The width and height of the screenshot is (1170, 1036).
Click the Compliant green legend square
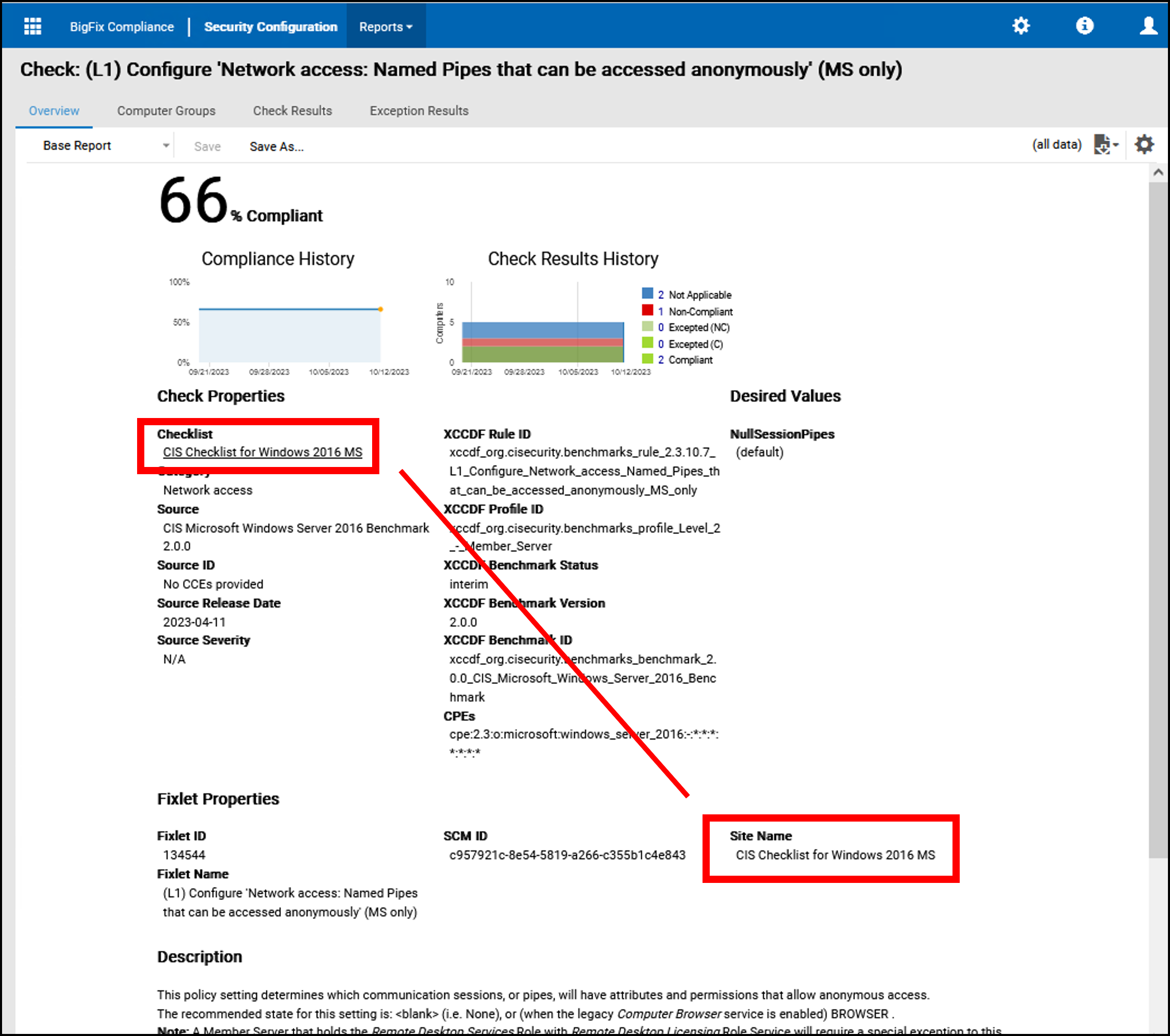pos(647,359)
